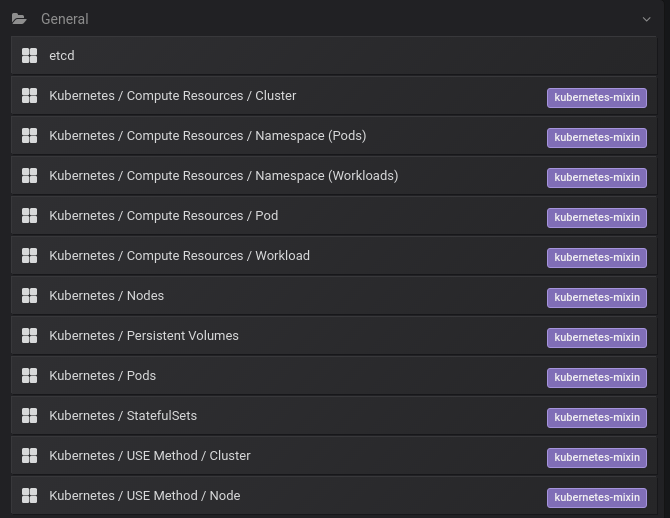The height and width of the screenshot is (518, 670).
Task: Click the dashboard icon next to etcd
Action: pyautogui.click(x=29, y=56)
